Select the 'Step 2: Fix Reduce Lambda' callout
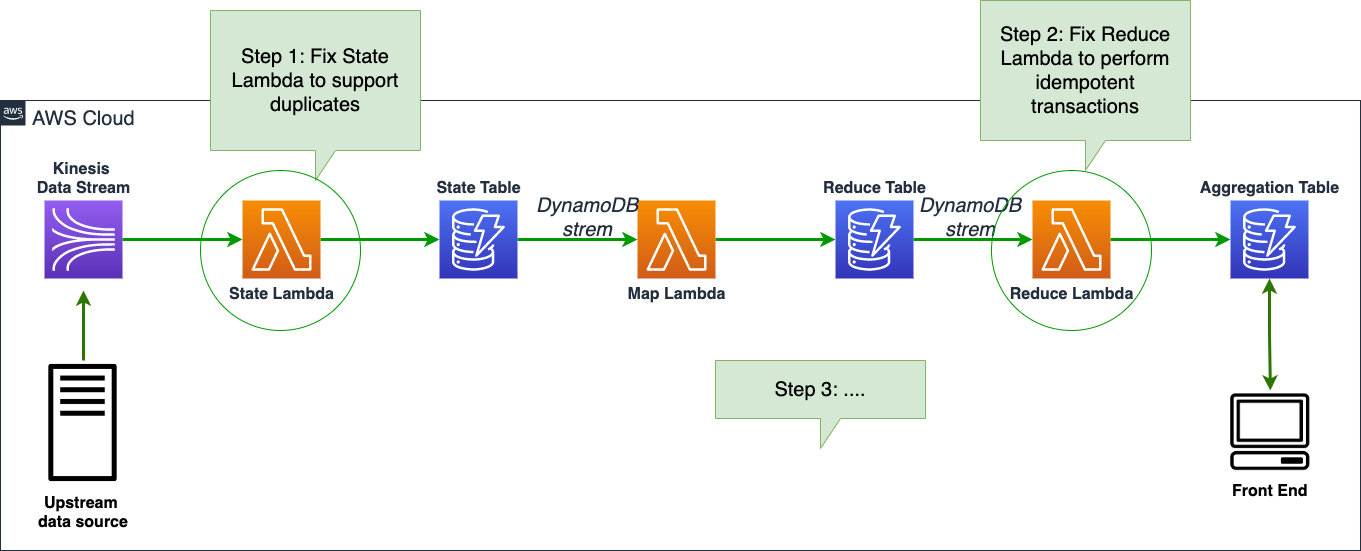Image resolution: width=1361 pixels, height=551 pixels. point(1085,70)
